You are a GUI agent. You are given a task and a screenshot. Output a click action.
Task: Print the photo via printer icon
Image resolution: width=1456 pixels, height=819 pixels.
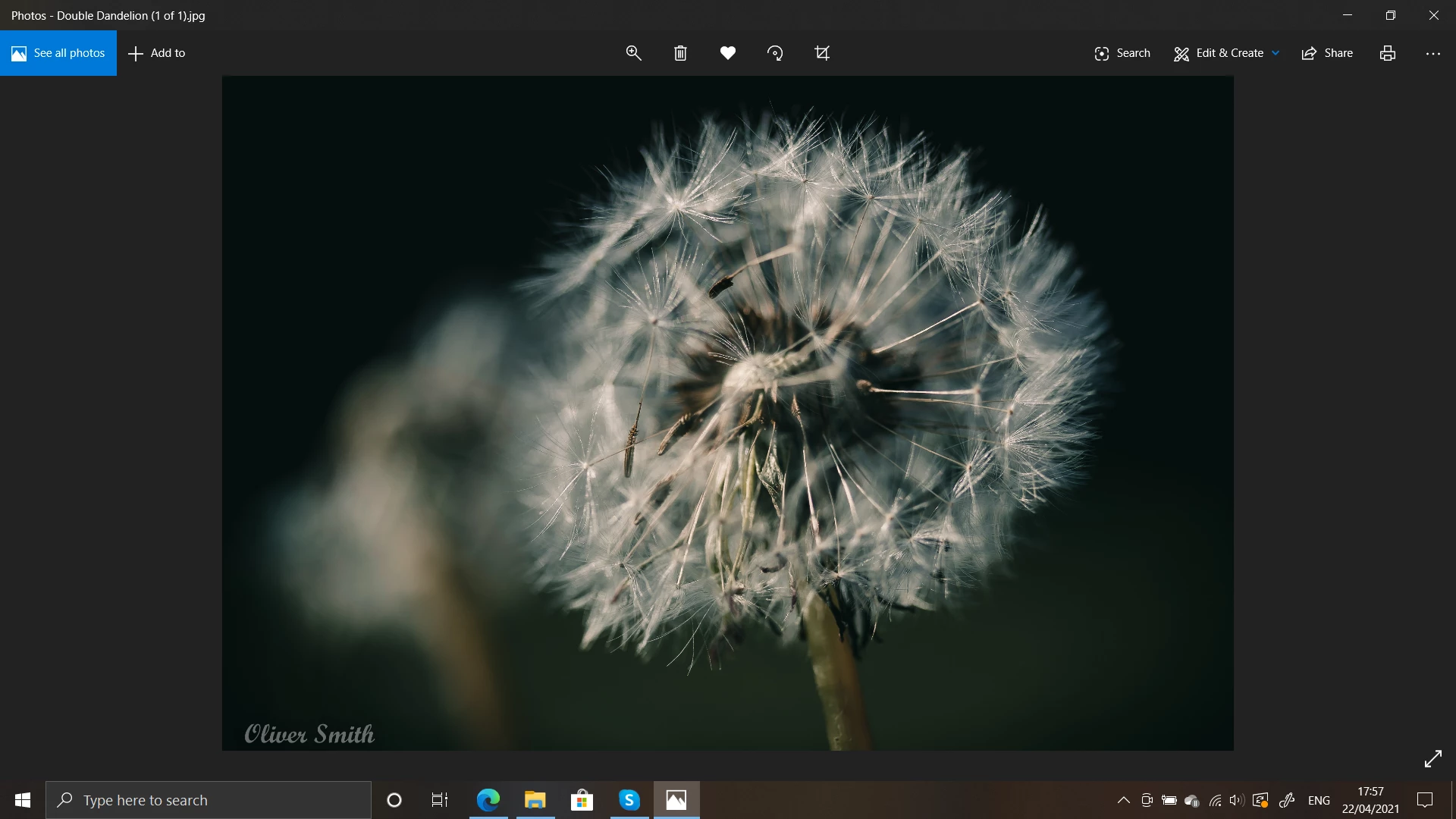[1388, 53]
